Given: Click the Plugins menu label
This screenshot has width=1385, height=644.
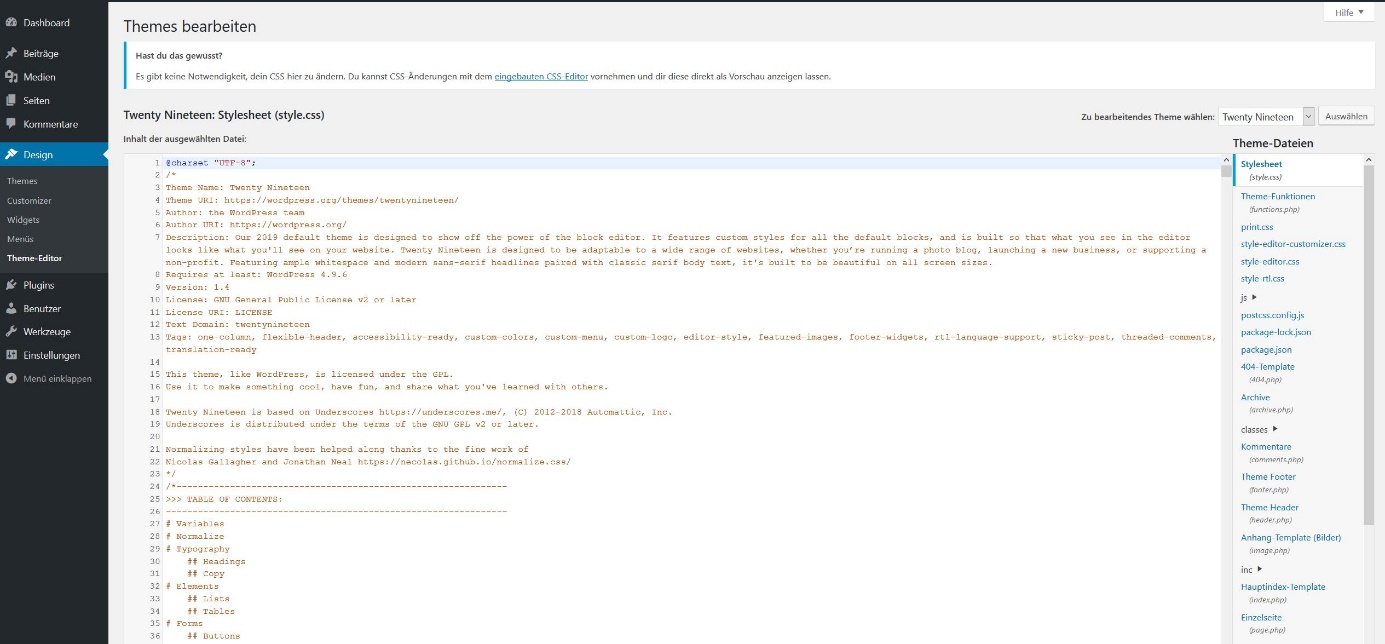Looking at the screenshot, I should [x=39, y=285].
